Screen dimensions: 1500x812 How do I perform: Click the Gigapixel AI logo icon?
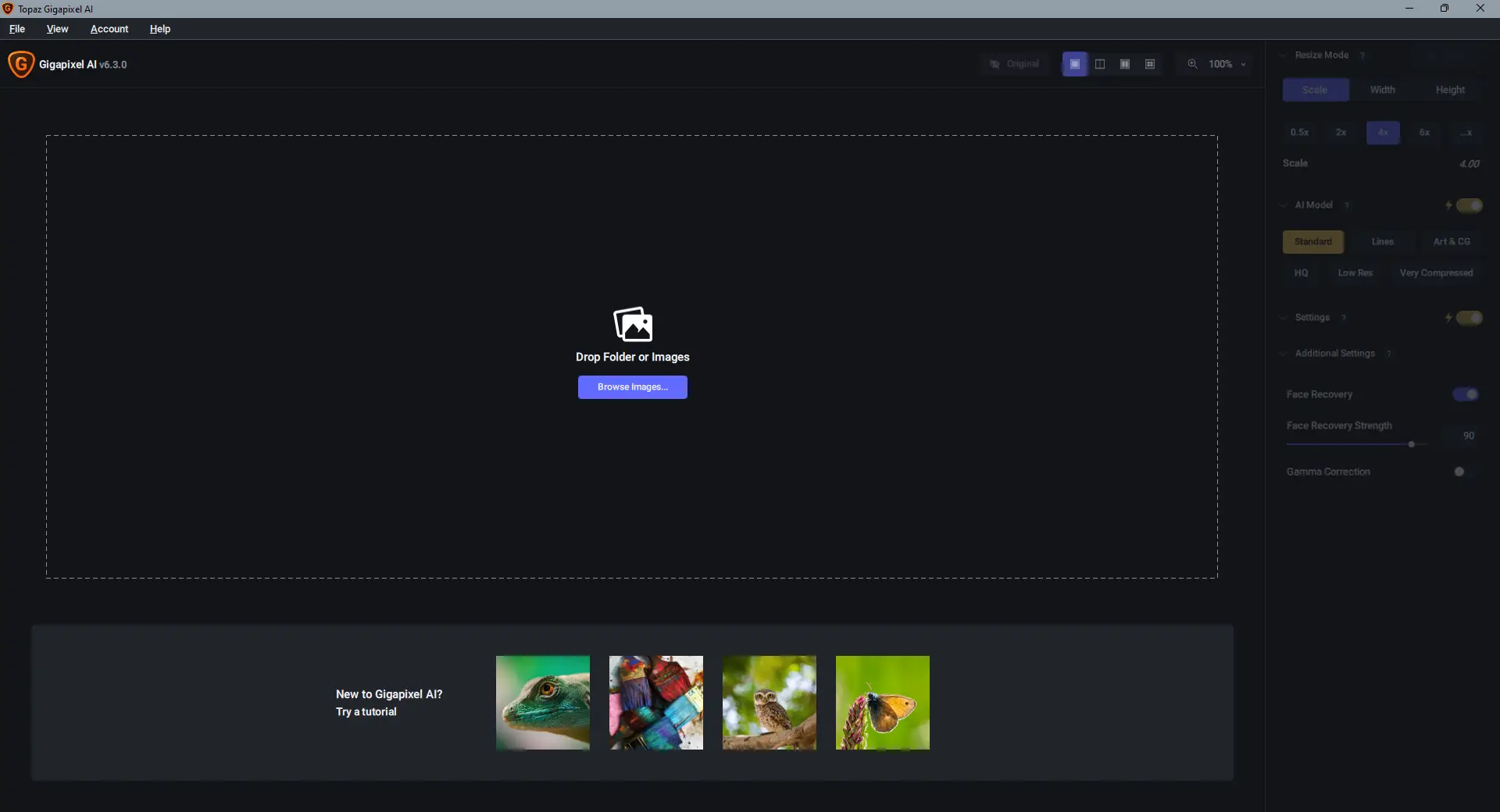[21, 64]
